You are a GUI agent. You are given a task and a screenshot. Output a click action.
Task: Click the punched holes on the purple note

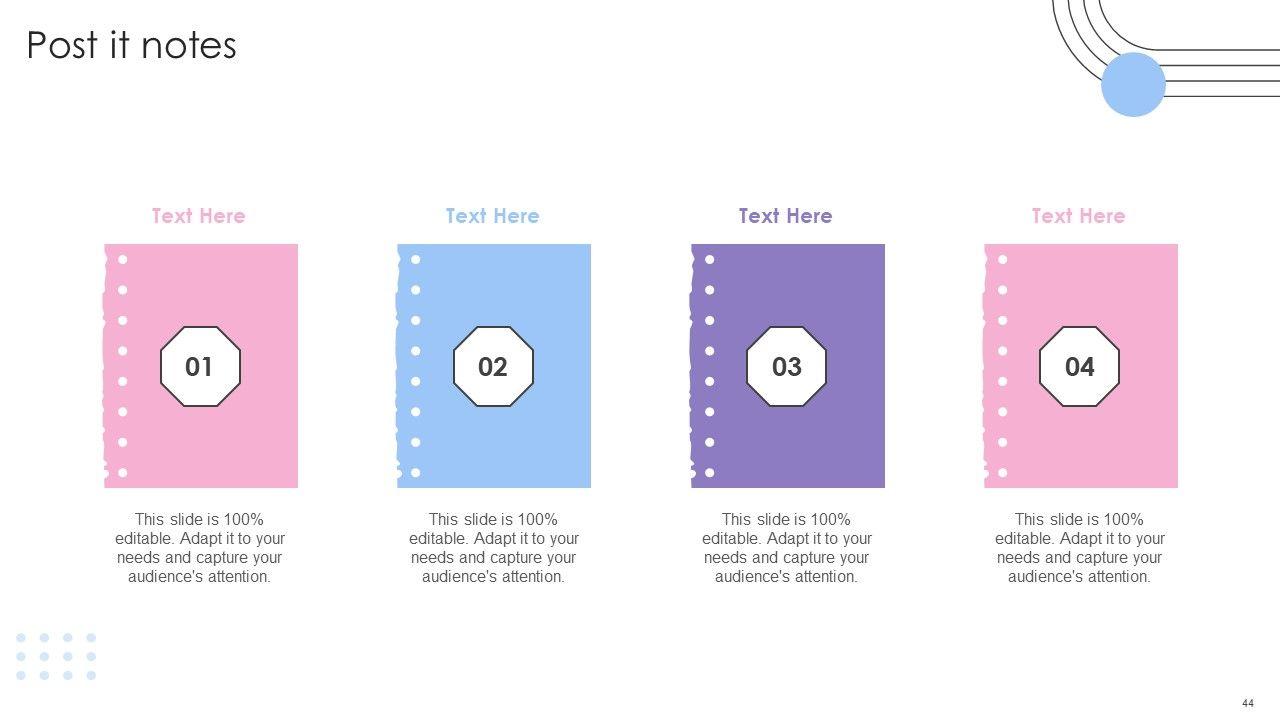710,366
